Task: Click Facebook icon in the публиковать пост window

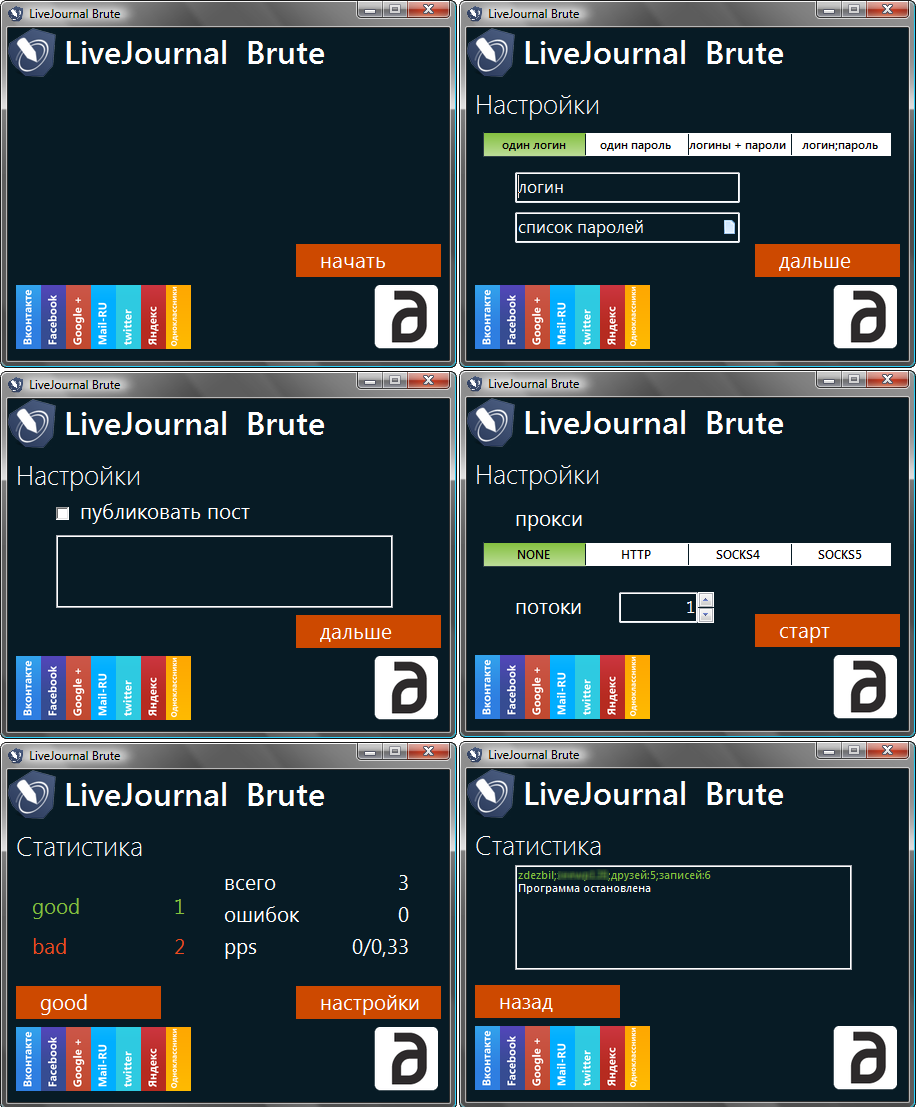Action: point(53,688)
